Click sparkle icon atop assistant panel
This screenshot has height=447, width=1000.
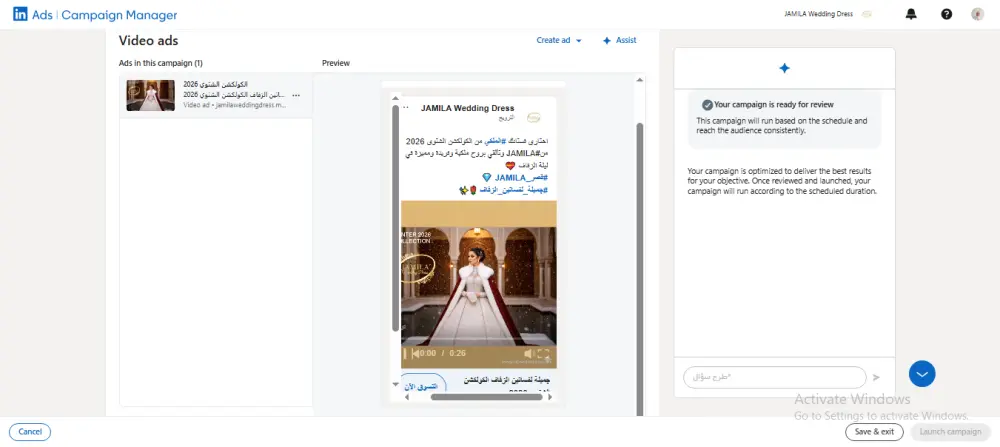coord(784,68)
